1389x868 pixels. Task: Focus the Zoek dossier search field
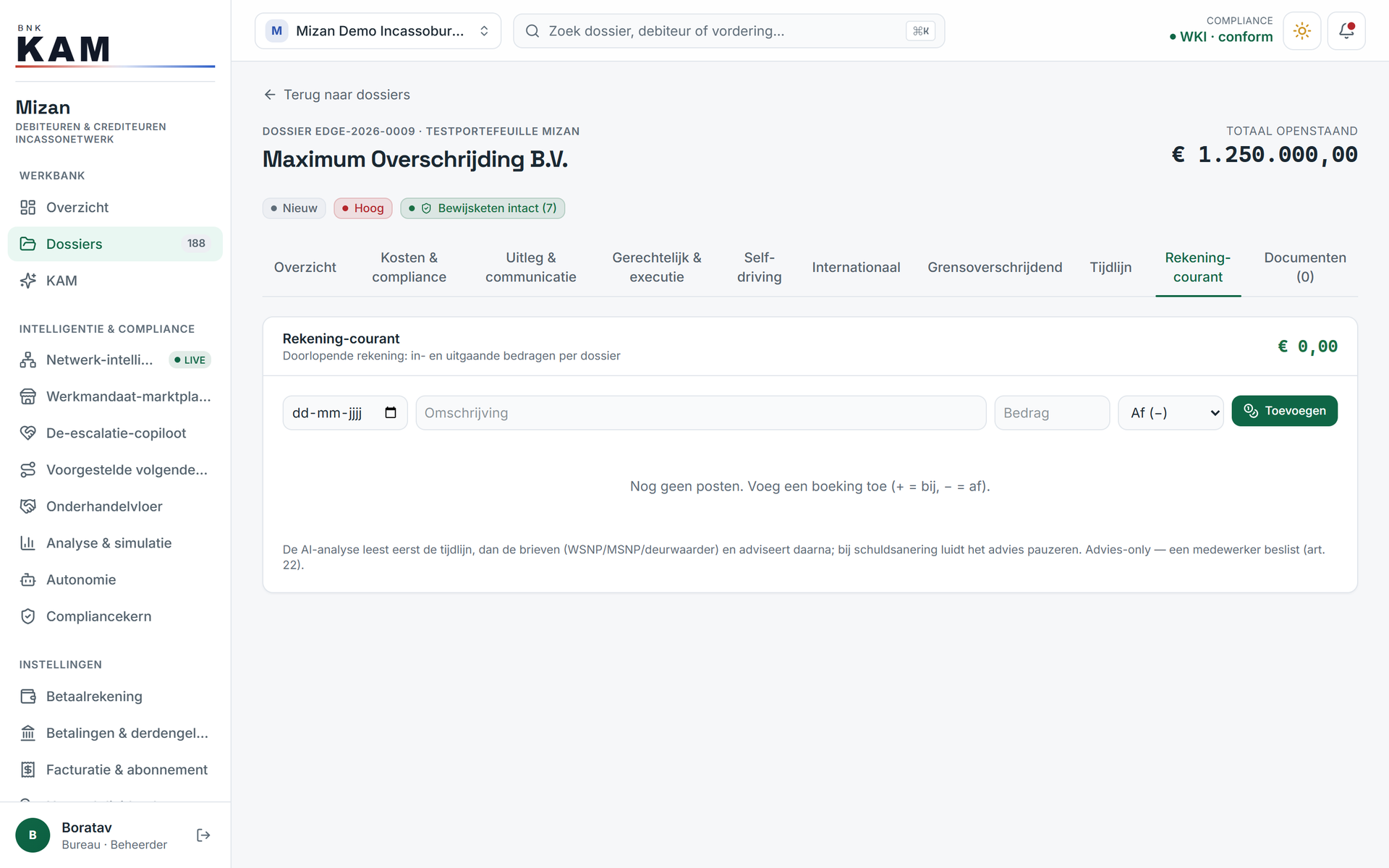(729, 31)
